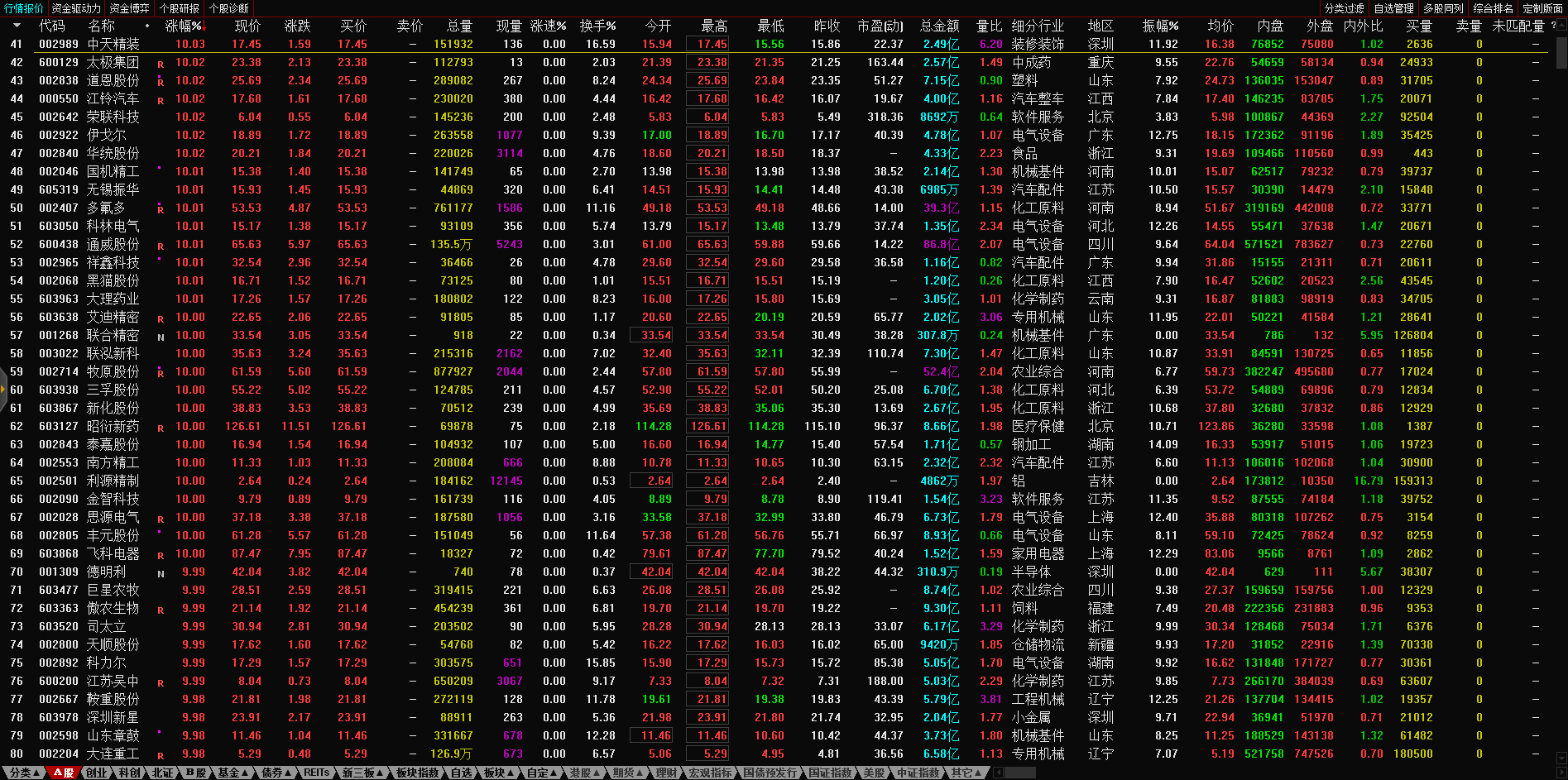Open 自选管理 watchlist management
This screenshot has height=780, width=1568.
[x=1393, y=8]
